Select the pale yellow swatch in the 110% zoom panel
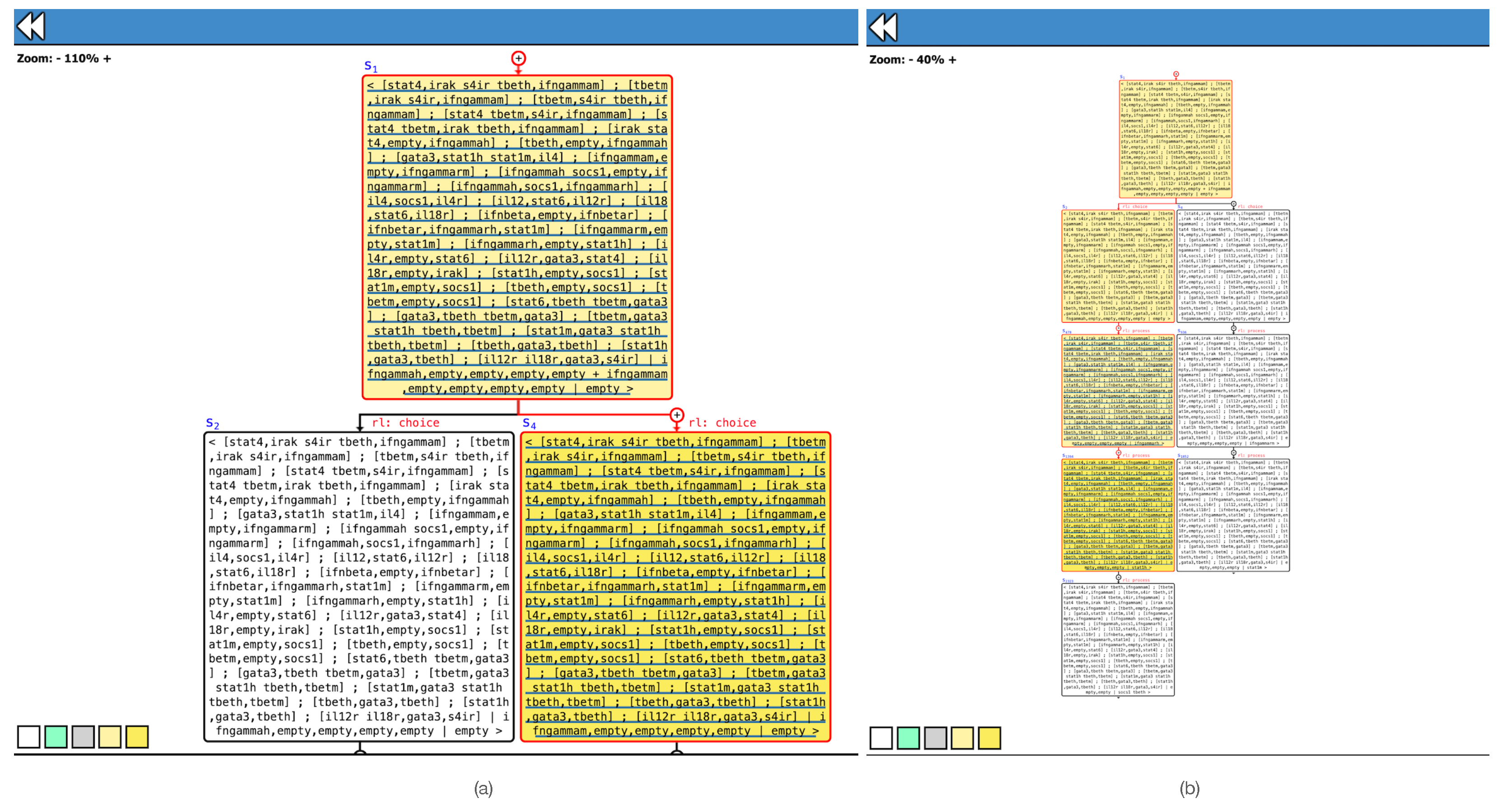 coord(110,737)
